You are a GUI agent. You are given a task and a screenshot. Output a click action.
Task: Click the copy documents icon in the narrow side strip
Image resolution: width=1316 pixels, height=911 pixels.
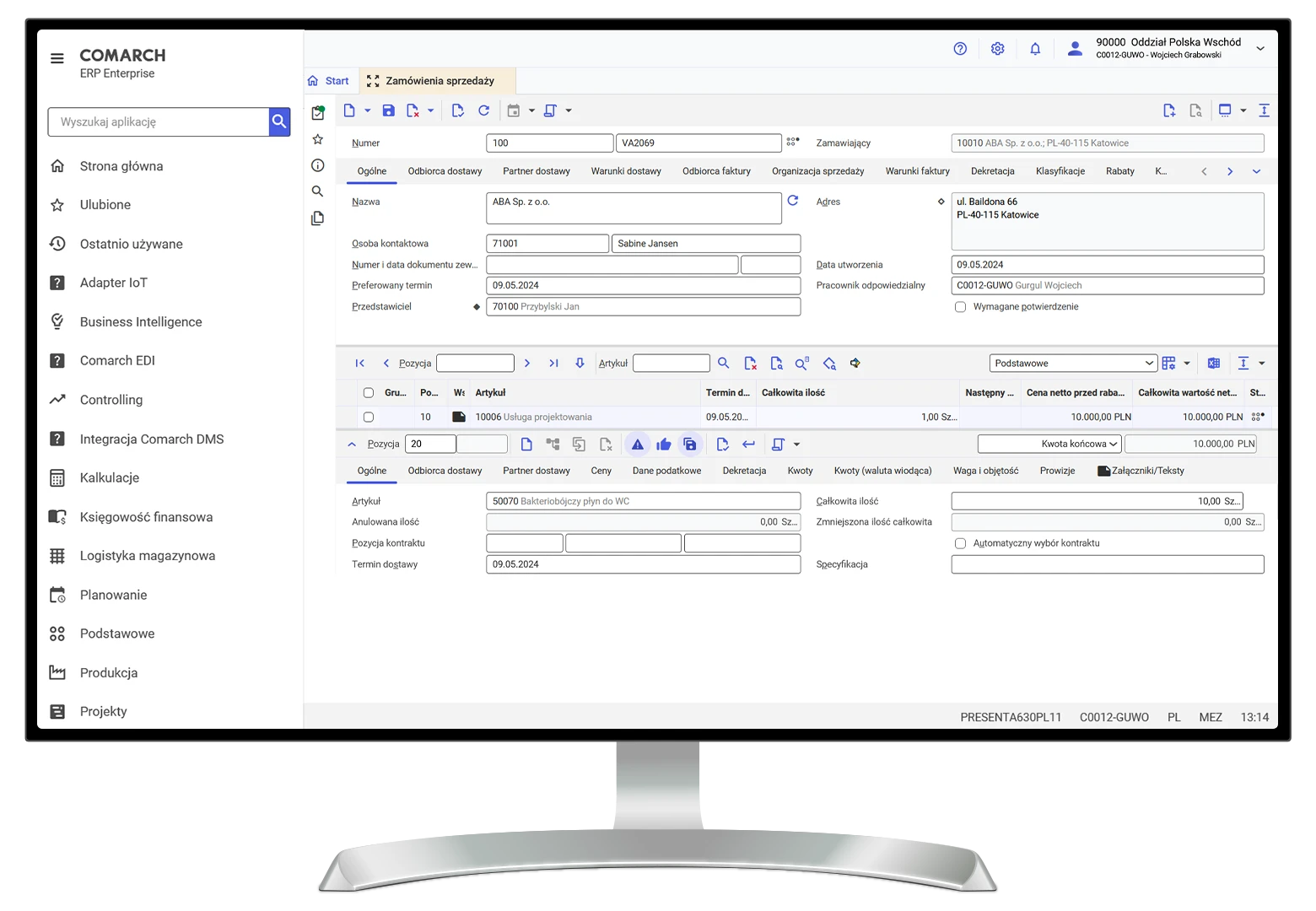318,218
